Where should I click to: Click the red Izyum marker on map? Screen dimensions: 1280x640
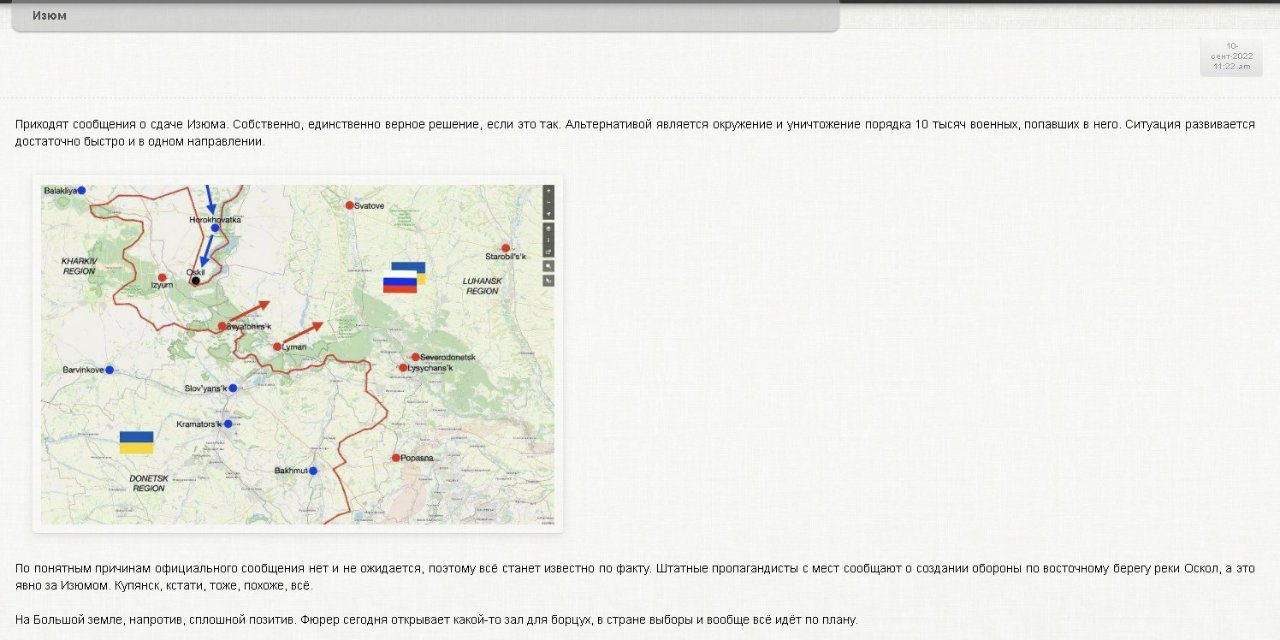[x=162, y=277]
